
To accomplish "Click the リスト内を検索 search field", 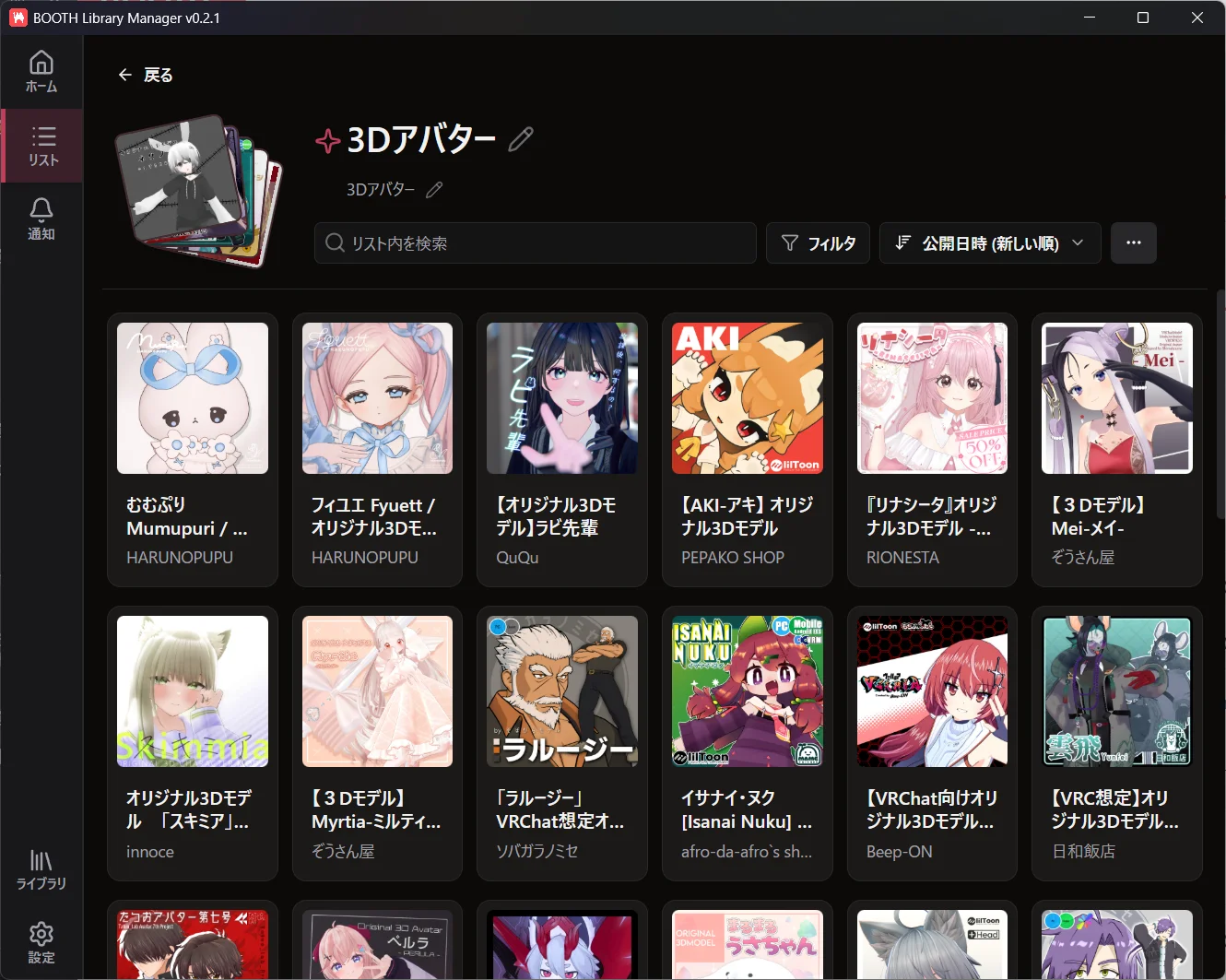I will 535,243.
